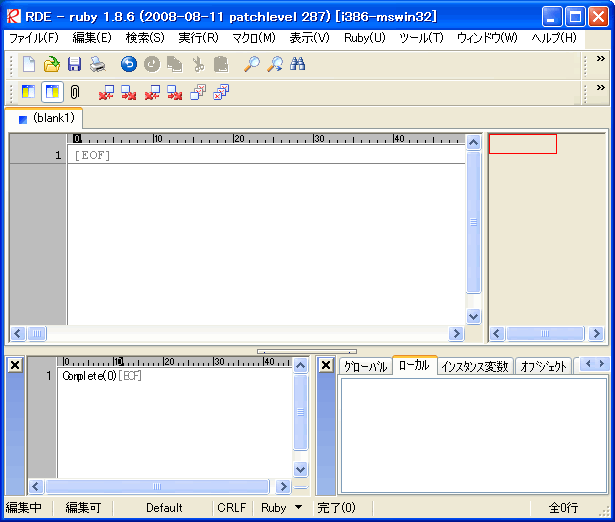Click the second magnifier find-next icon
Viewport: 615px width, 522px height.
275,64
